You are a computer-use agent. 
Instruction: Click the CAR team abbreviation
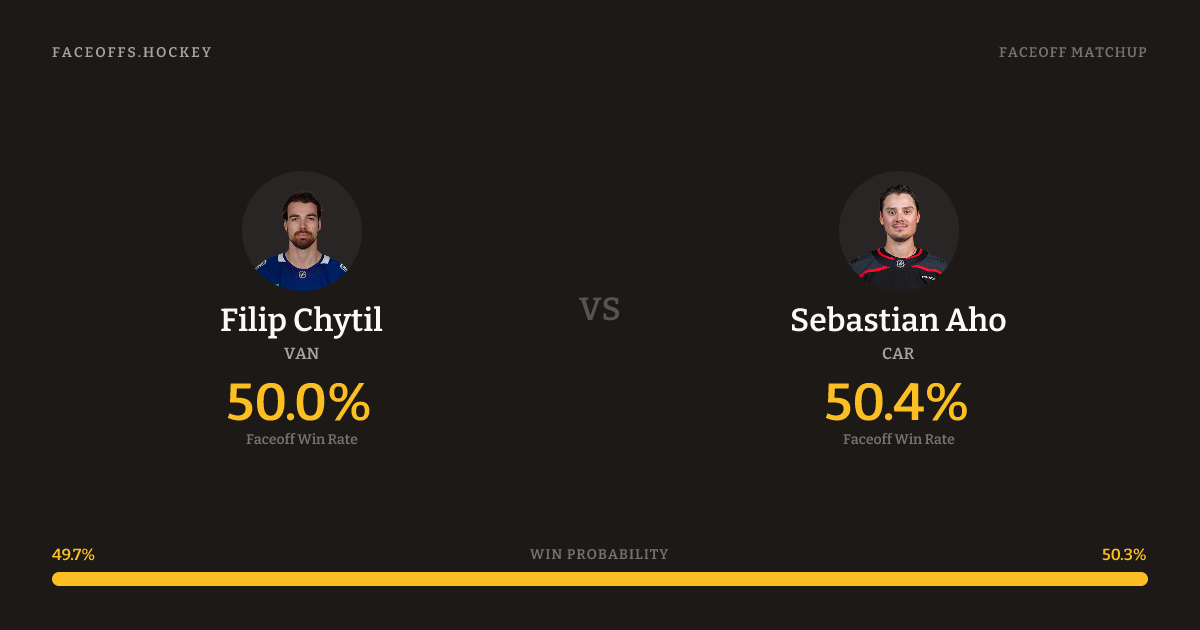pyautogui.click(x=898, y=354)
